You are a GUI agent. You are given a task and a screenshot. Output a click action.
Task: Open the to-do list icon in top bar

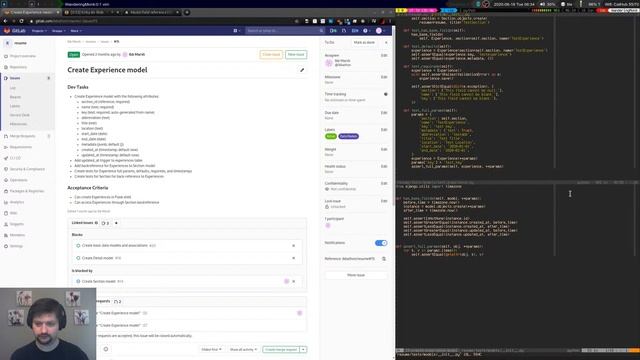pyautogui.click(x=355, y=31)
